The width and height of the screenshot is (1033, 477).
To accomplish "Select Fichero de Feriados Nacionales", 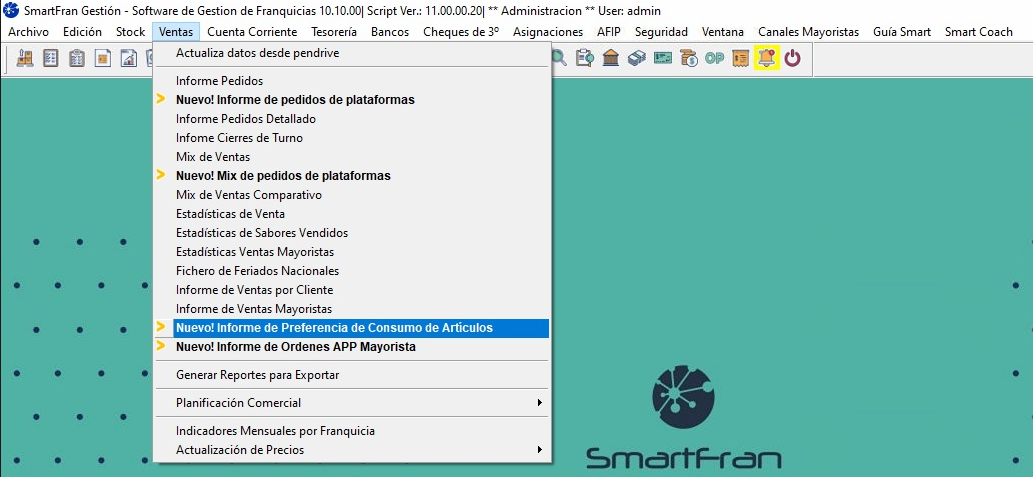I will (x=352, y=271).
